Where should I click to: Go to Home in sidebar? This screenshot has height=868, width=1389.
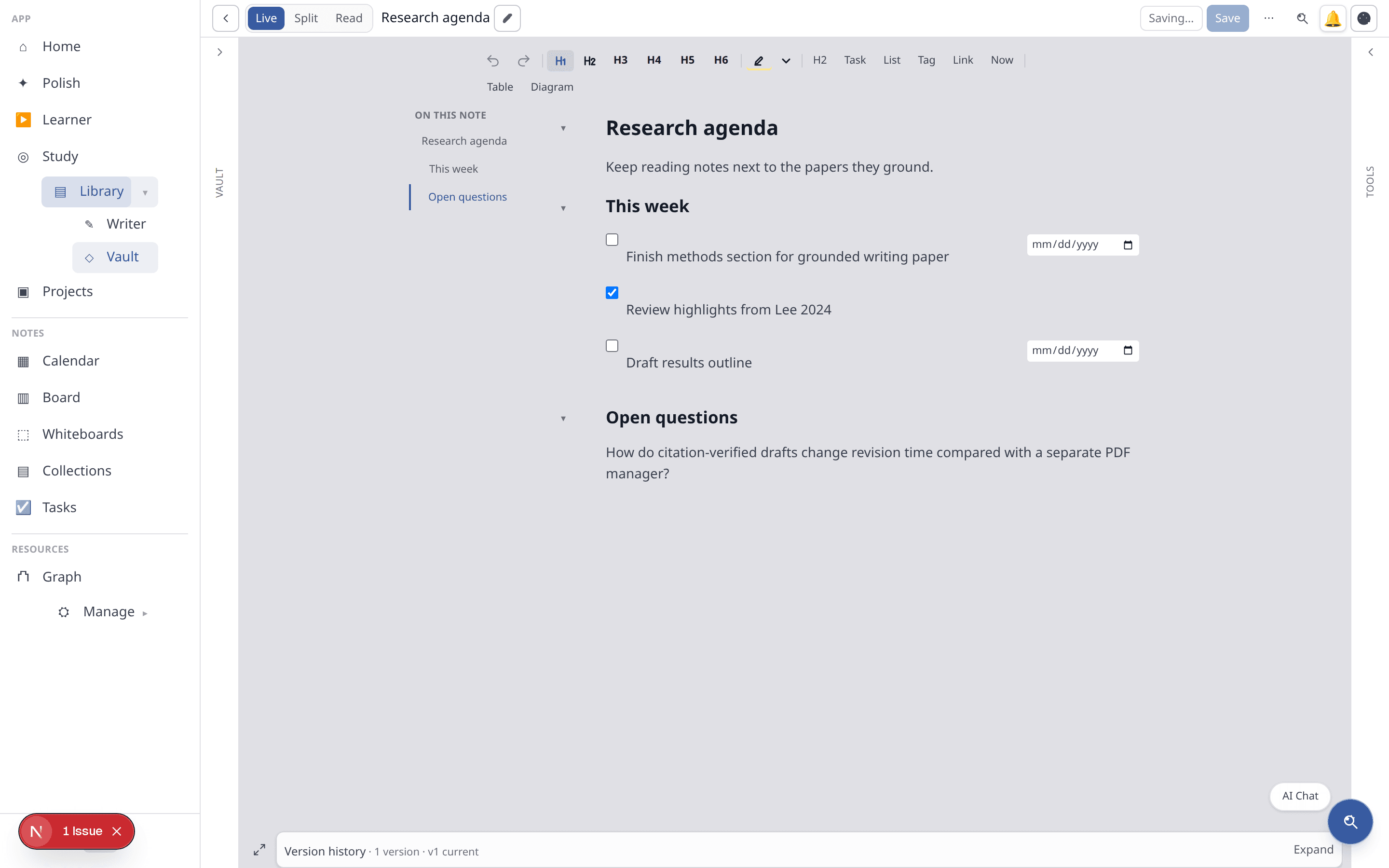point(61,46)
